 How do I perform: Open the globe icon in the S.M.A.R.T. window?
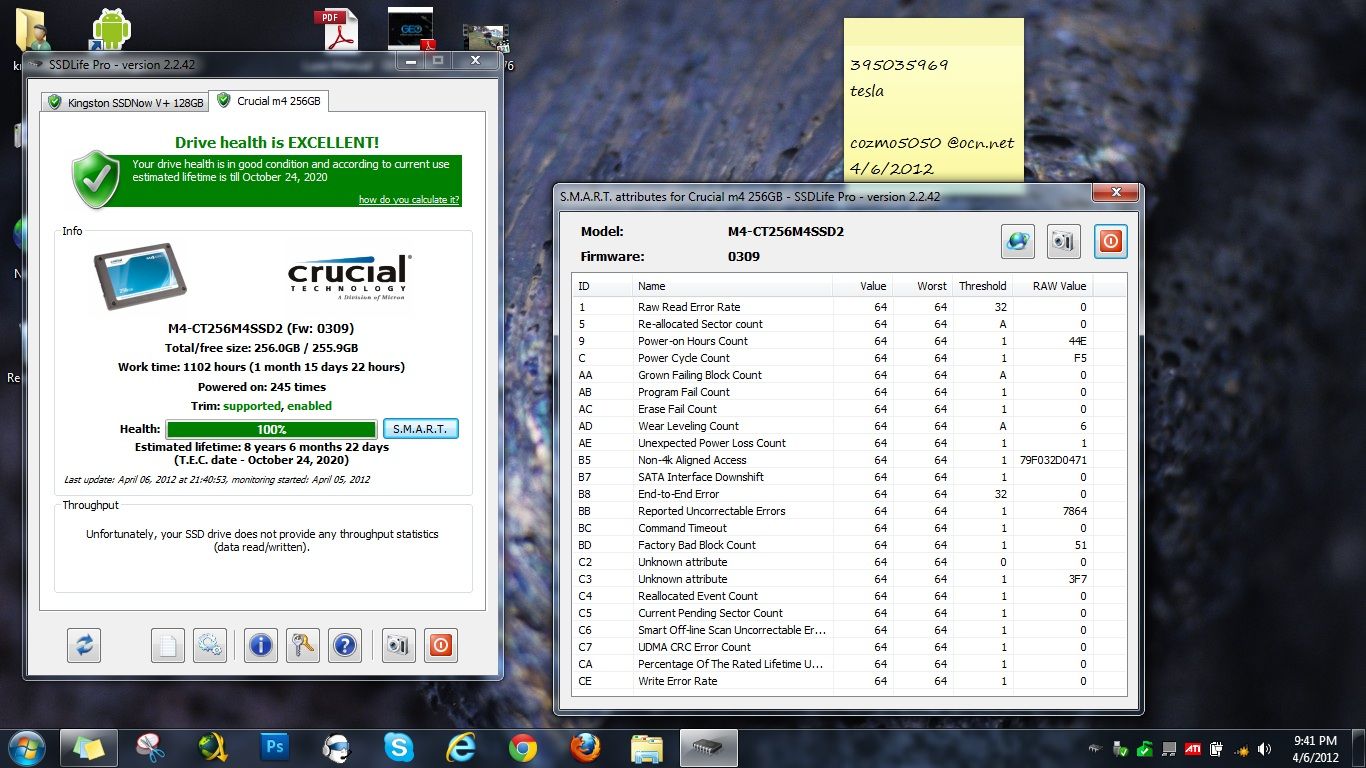(1018, 241)
